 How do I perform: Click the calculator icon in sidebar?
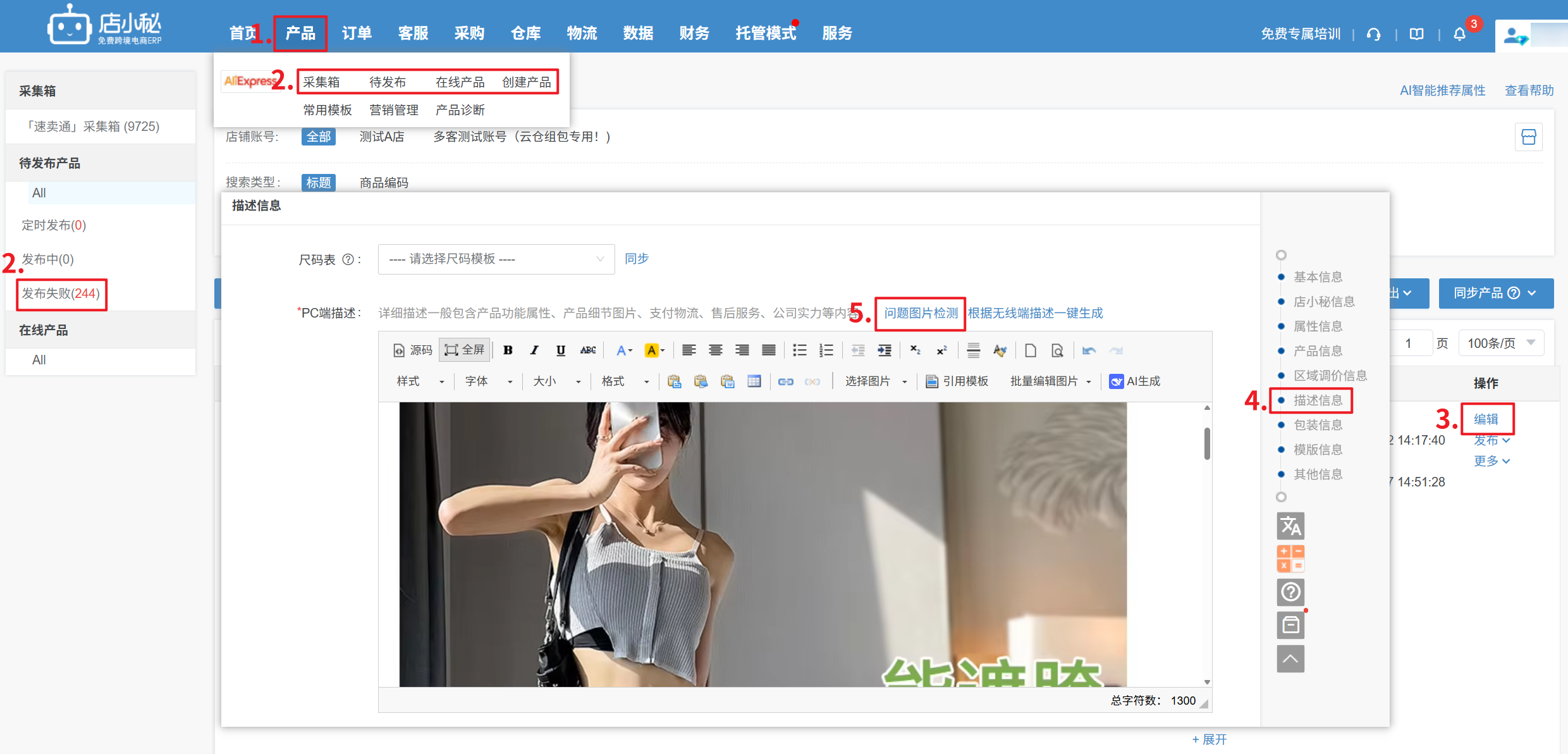[1290, 559]
